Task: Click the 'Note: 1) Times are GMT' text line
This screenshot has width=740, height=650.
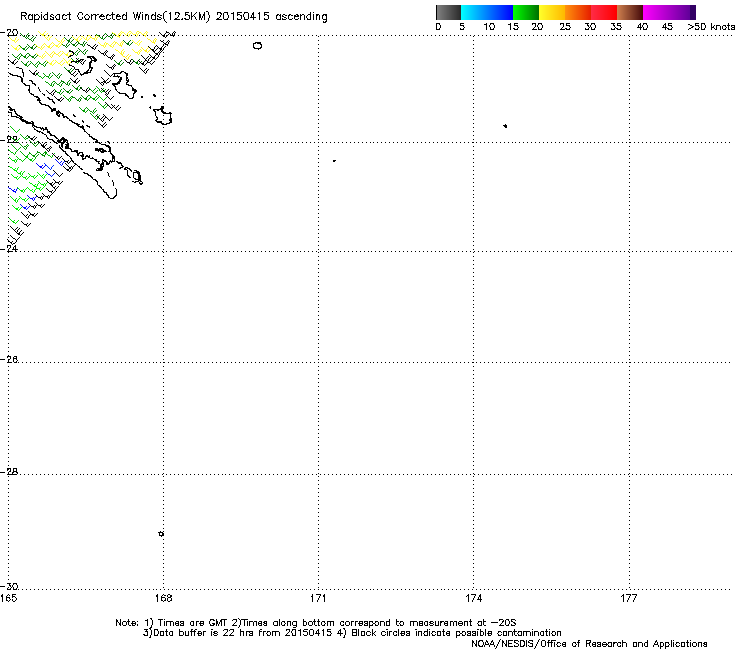Action: [x=315, y=623]
